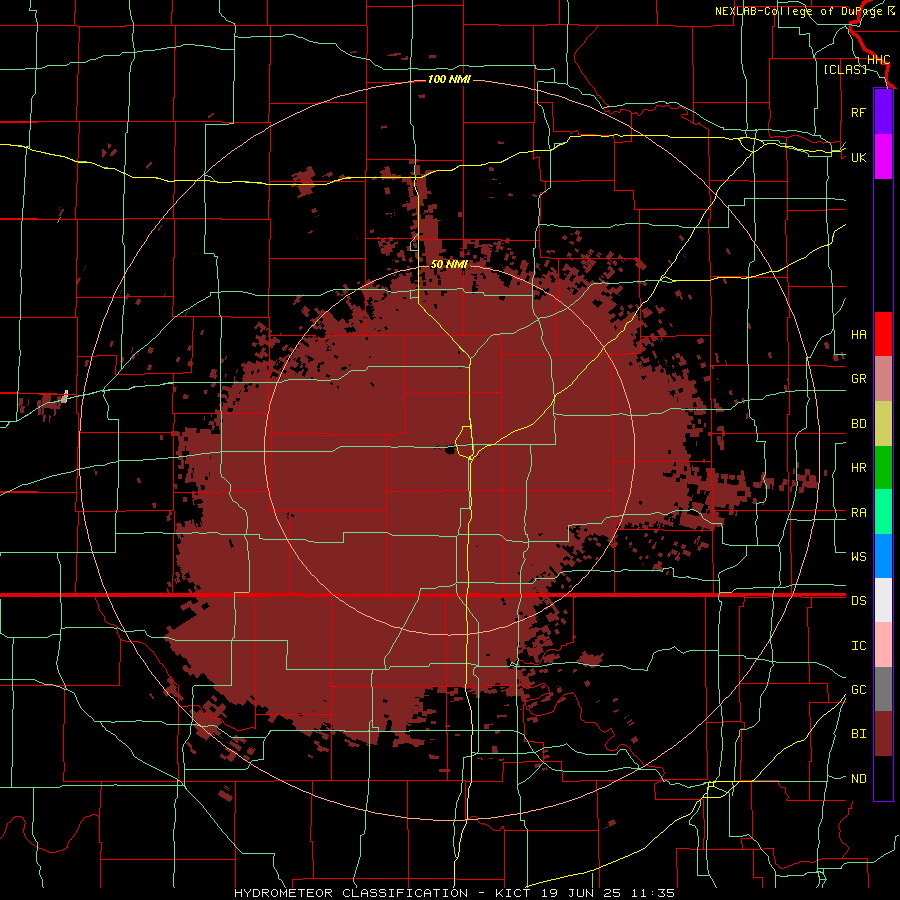Click the WS legend label text
Image resolution: width=900 pixels, height=900 pixels.
pyautogui.click(x=859, y=557)
